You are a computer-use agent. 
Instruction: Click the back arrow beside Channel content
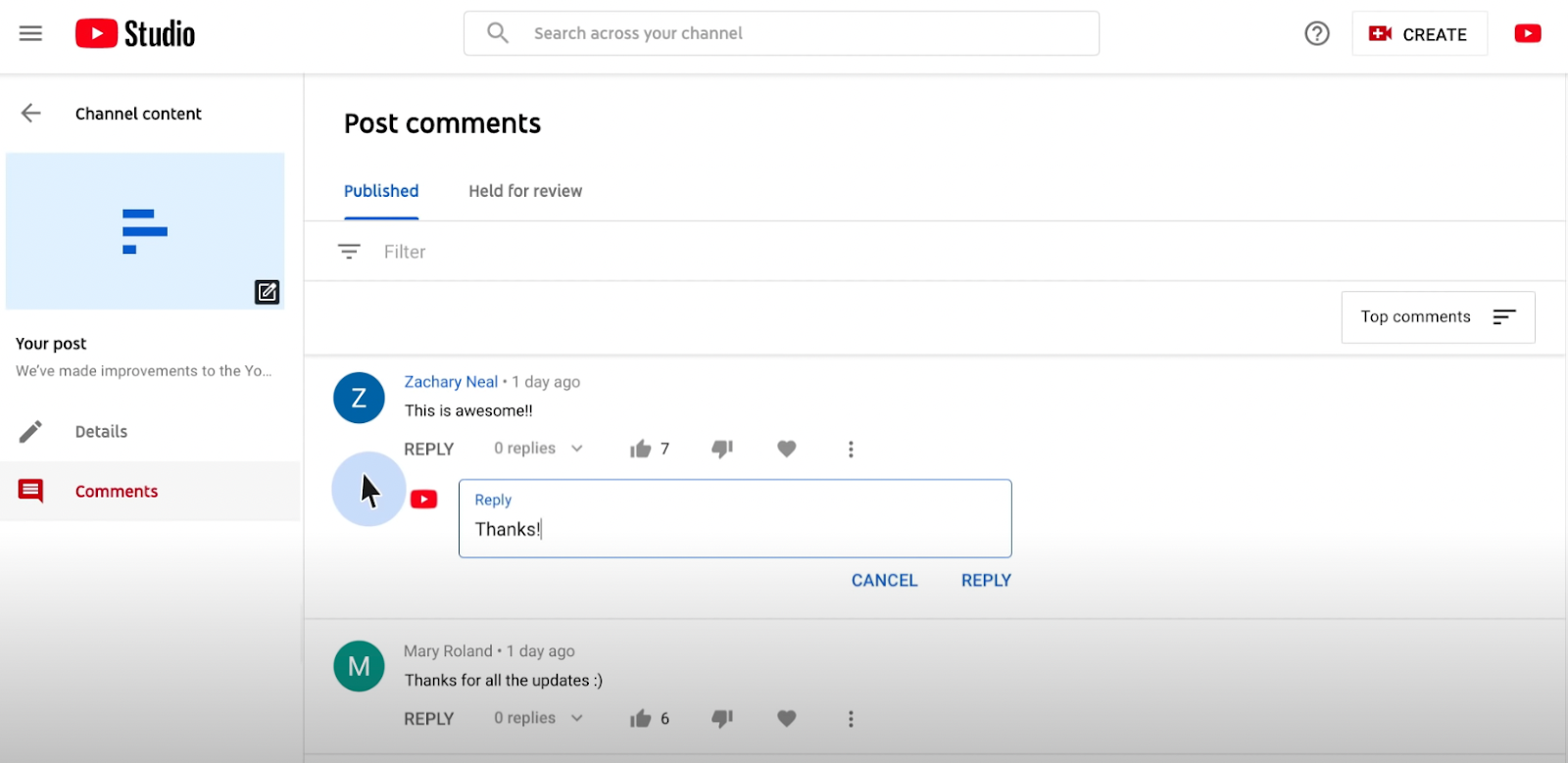[x=31, y=114]
